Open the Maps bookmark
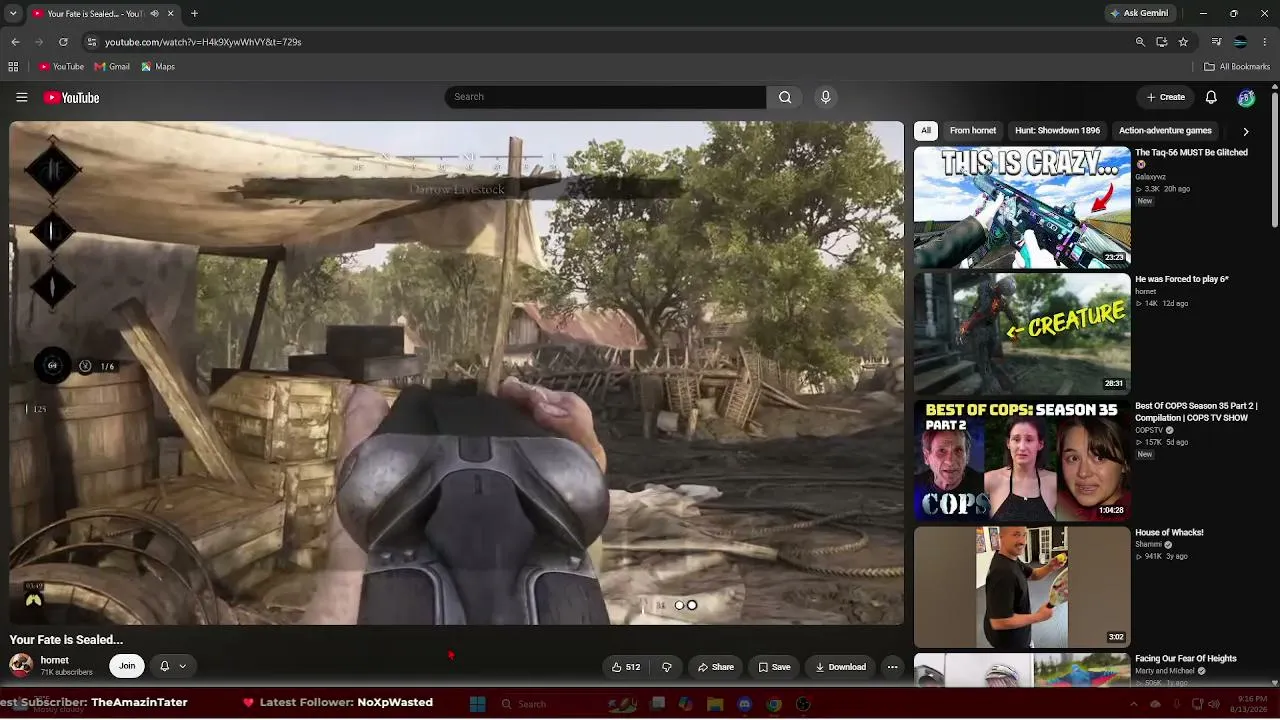This screenshot has height=720, width=1280. click(158, 67)
